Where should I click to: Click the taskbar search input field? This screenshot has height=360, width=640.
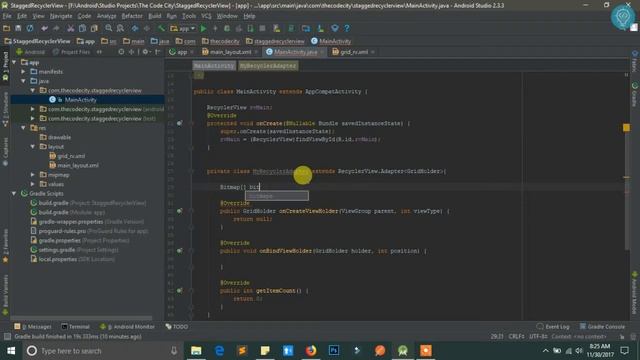pos(102,351)
